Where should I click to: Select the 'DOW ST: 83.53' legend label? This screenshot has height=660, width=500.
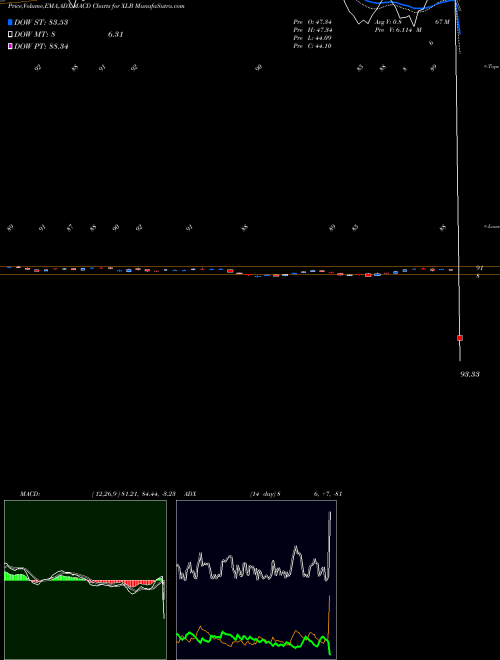point(41,22)
